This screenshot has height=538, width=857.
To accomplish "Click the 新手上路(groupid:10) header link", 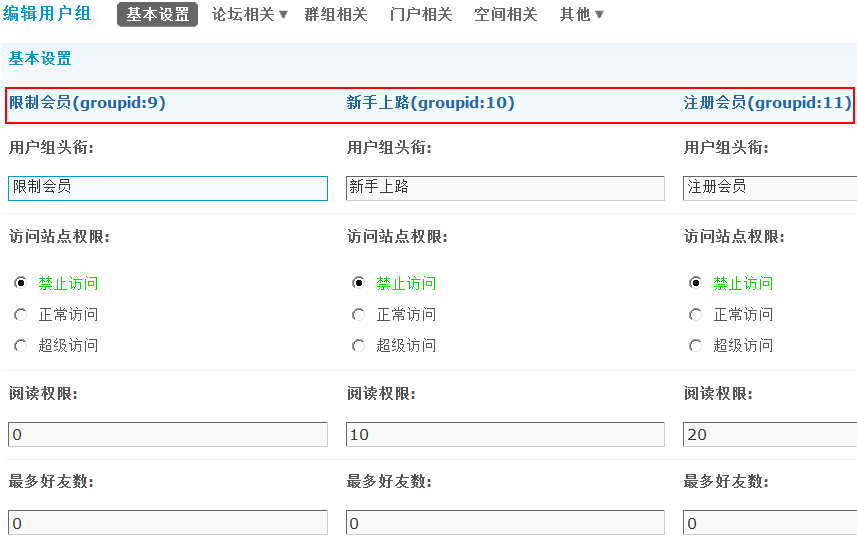I will point(431,103).
